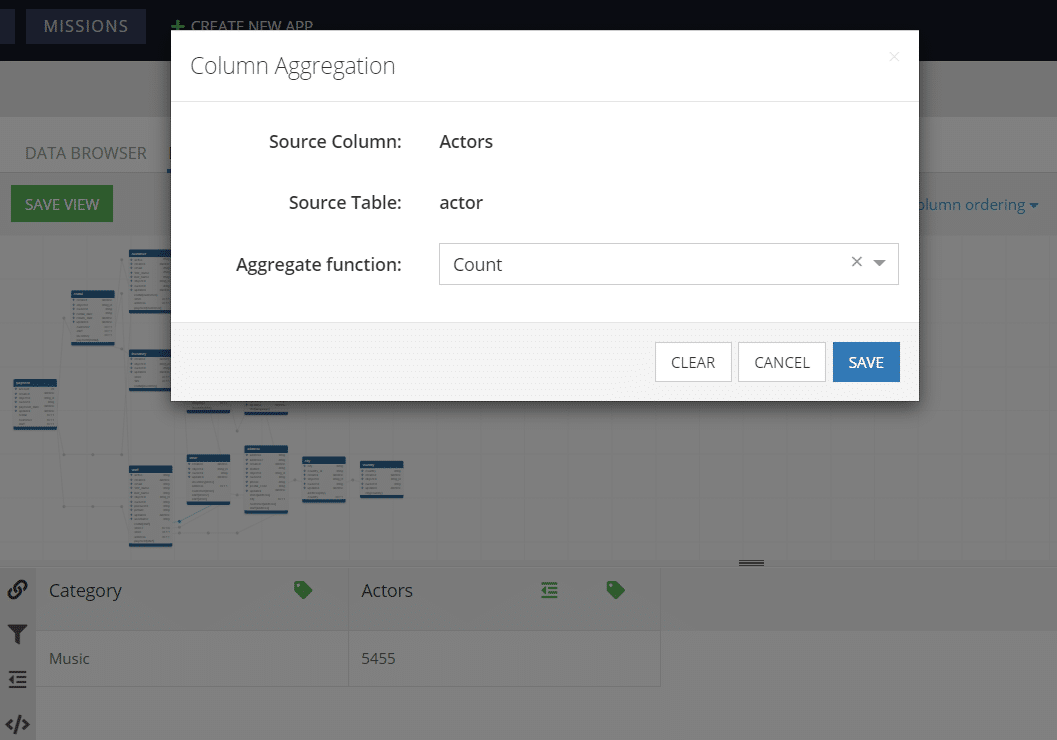Screen dimensions: 1057x740
Task: Close the Column Aggregation dialog
Action: click(894, 57)
